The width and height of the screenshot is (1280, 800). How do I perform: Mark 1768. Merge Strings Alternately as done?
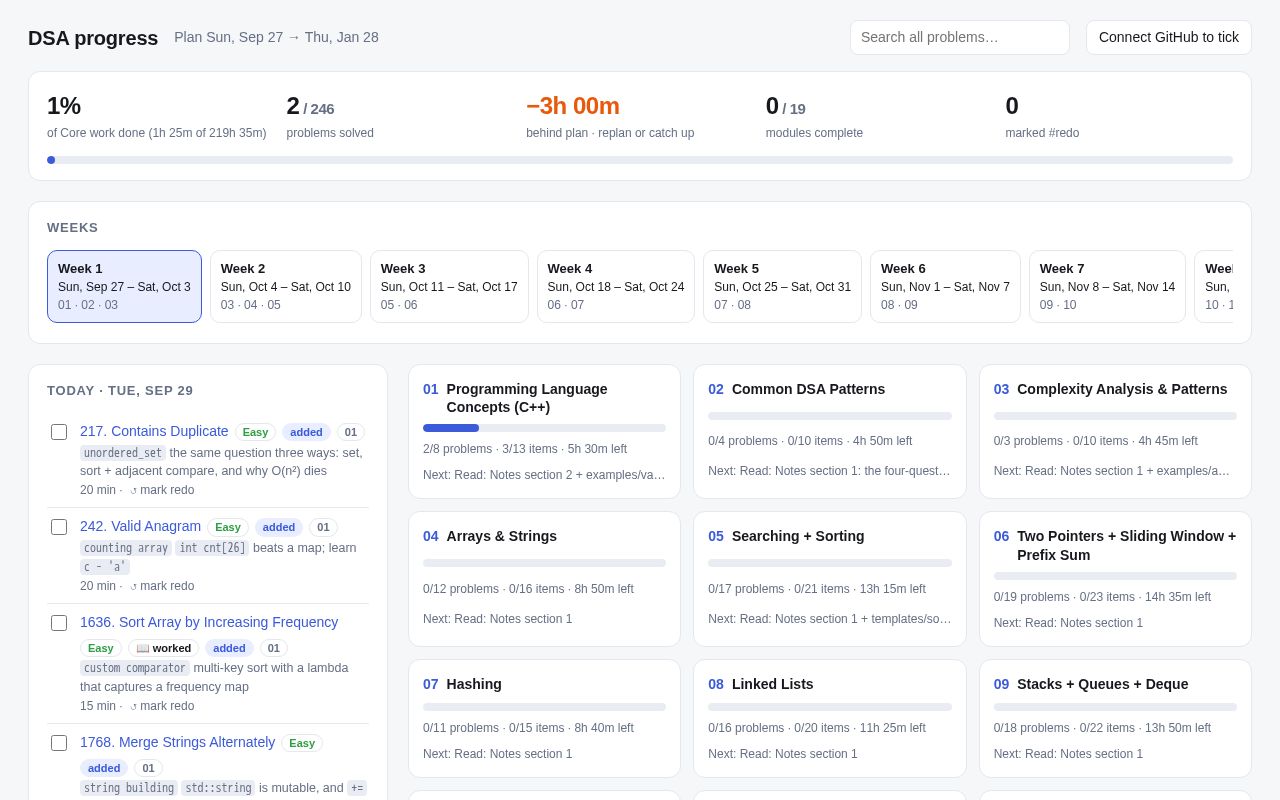tap(59, 743)
